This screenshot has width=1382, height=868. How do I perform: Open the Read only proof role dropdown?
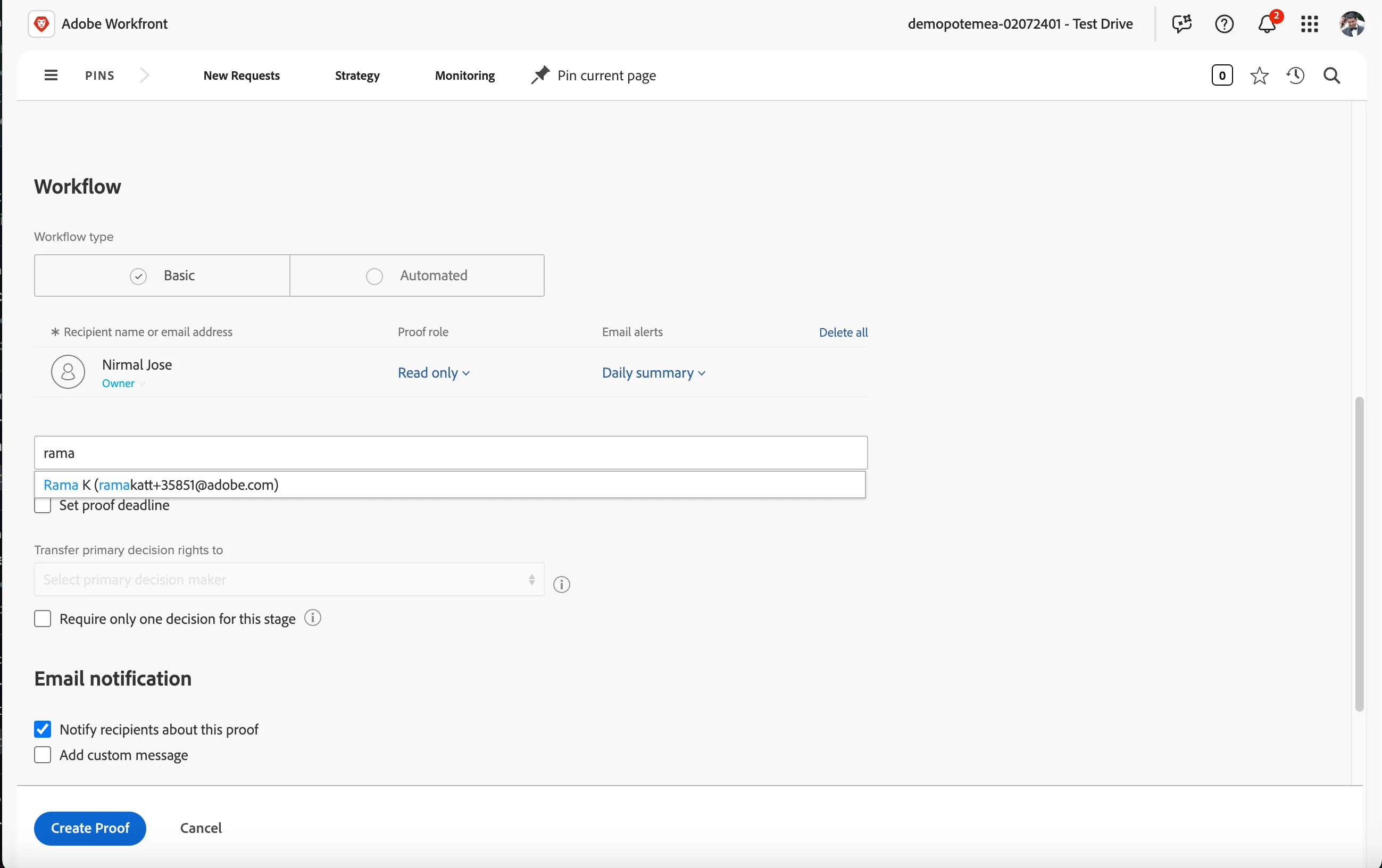click(434, 373)
